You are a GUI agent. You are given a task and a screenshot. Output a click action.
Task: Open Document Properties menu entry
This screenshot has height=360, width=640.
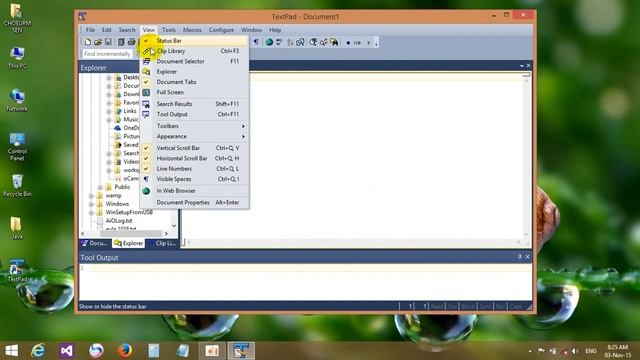(194, 202)
